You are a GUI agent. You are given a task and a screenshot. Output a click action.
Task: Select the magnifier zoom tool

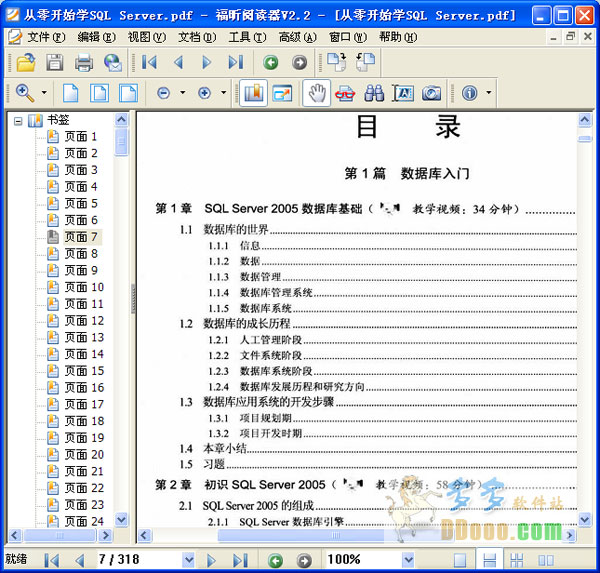[25, 93]
